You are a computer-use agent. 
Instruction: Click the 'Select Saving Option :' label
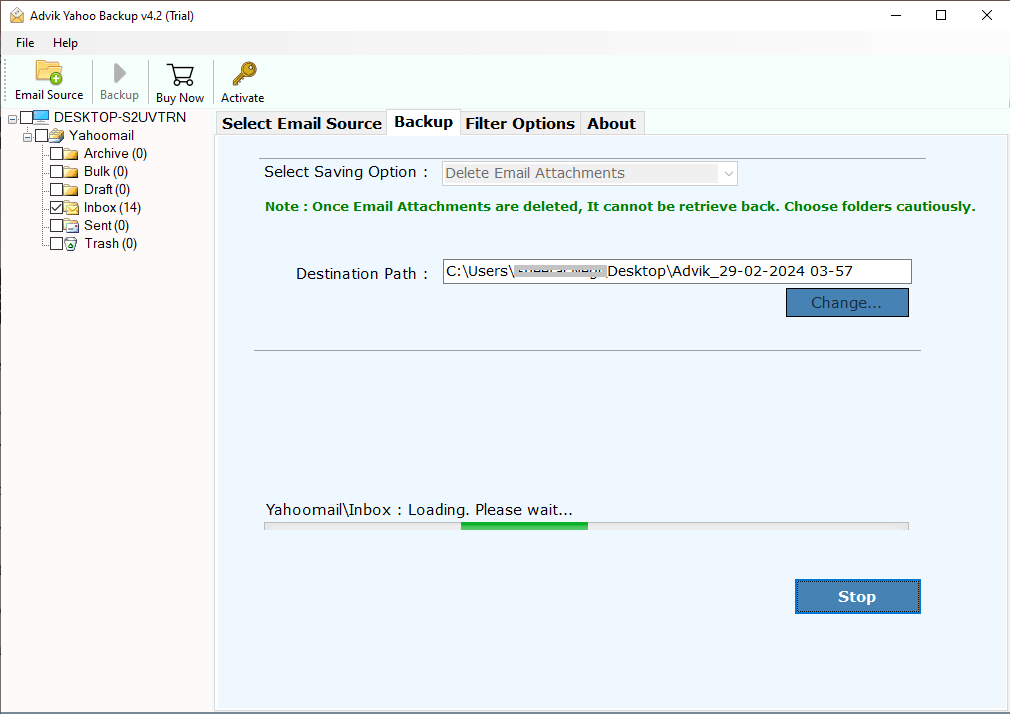346,172
